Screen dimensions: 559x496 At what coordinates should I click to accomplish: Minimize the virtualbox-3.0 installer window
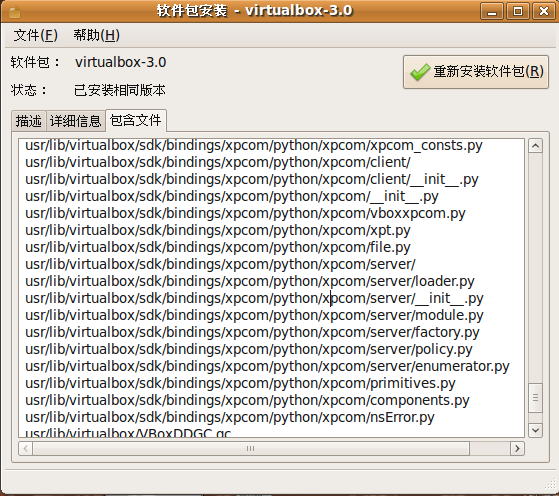492,11
